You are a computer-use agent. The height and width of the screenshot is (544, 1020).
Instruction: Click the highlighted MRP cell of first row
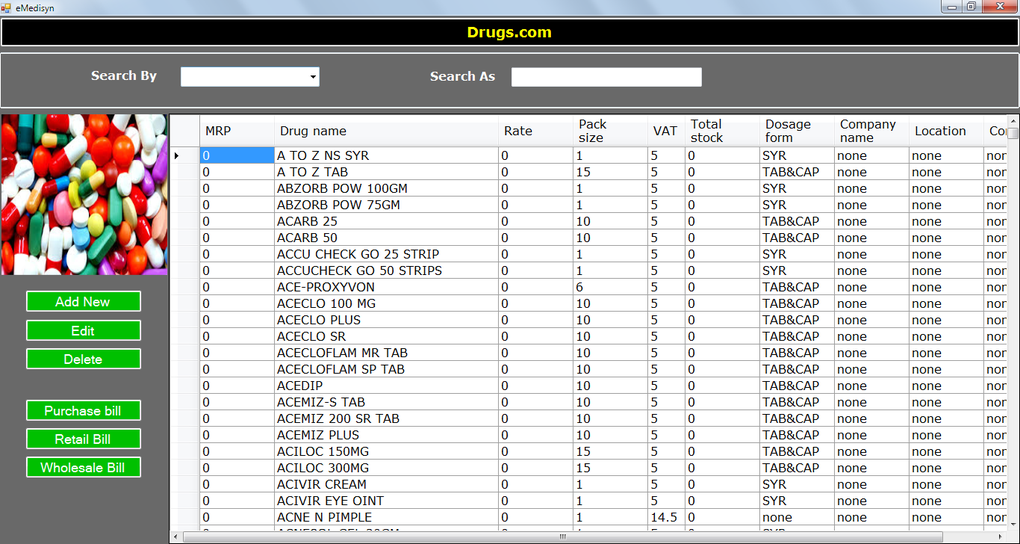coord(237,156)
